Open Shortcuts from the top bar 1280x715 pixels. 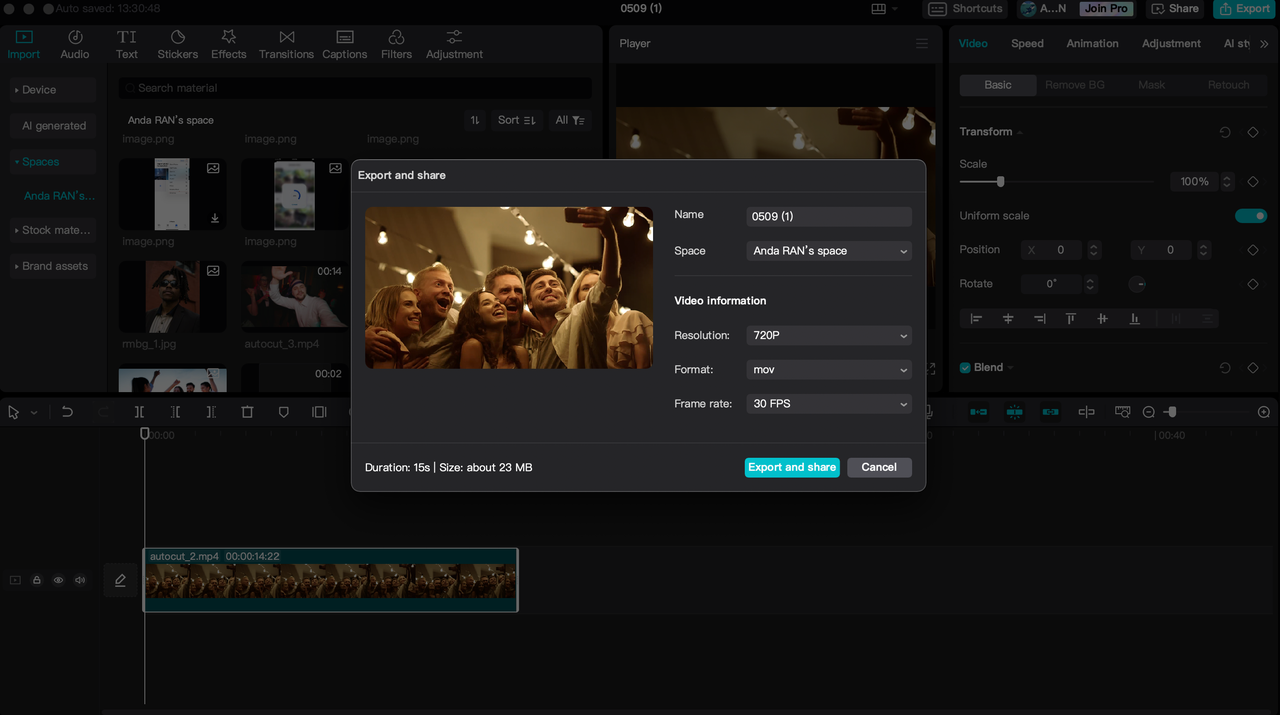click(966, 9)
